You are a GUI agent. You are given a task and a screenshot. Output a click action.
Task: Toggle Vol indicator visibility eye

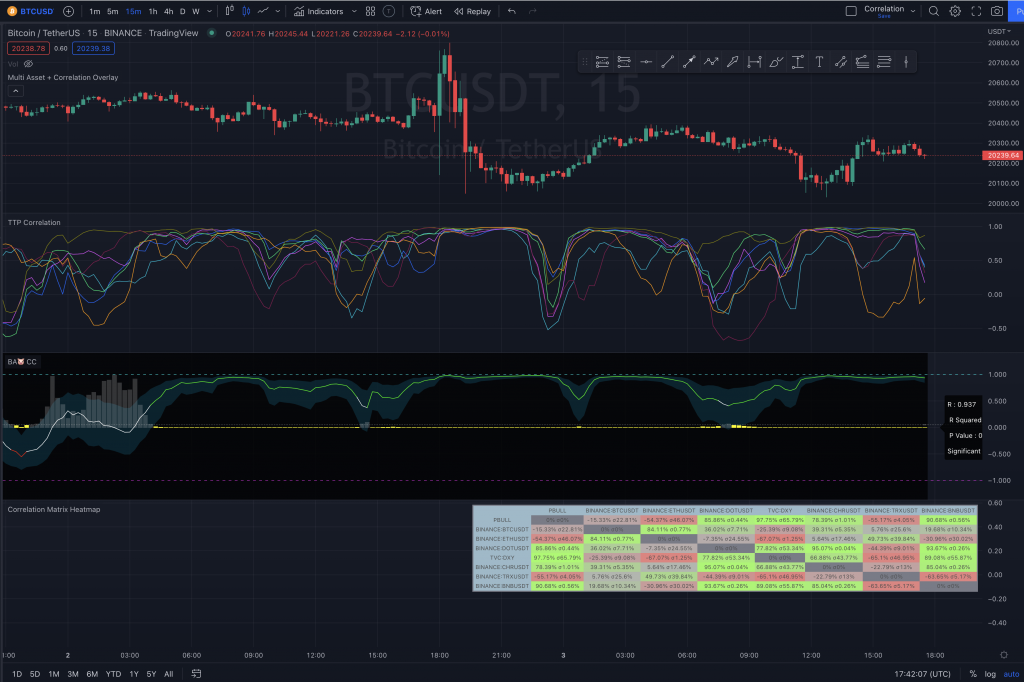pos(28,64)
